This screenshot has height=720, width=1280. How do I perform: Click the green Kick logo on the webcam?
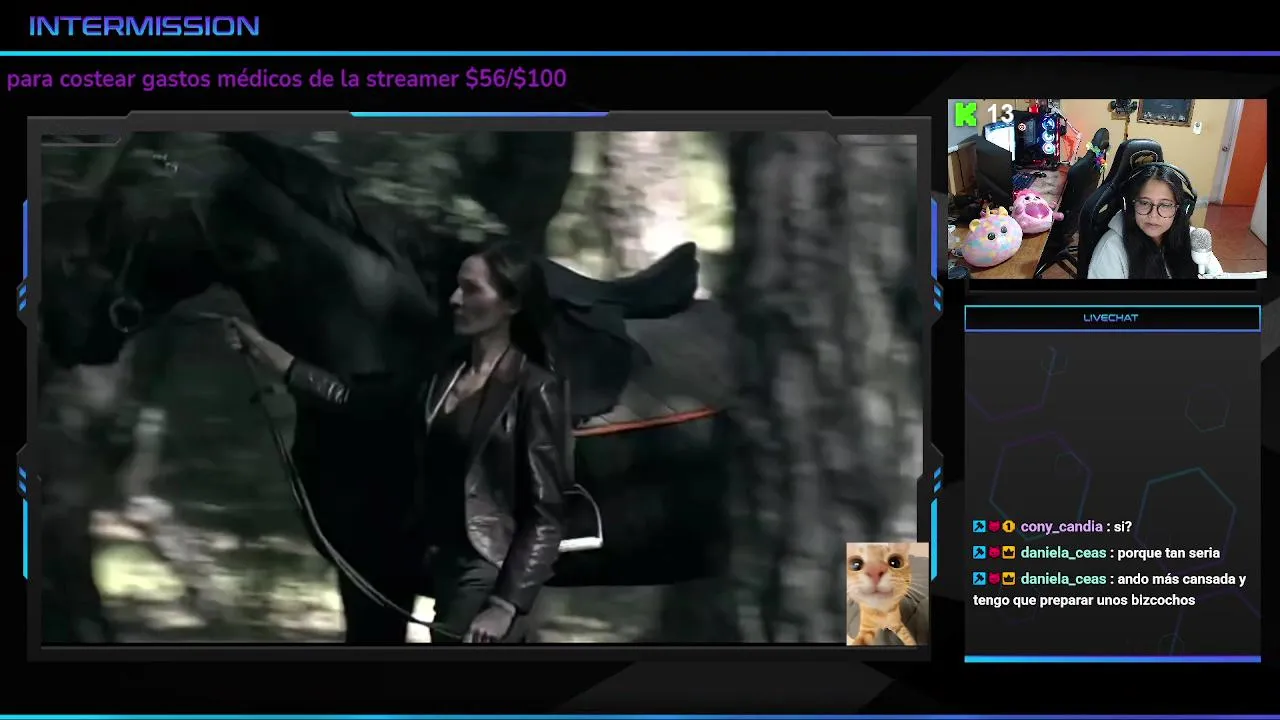click(x=966, y=114)
